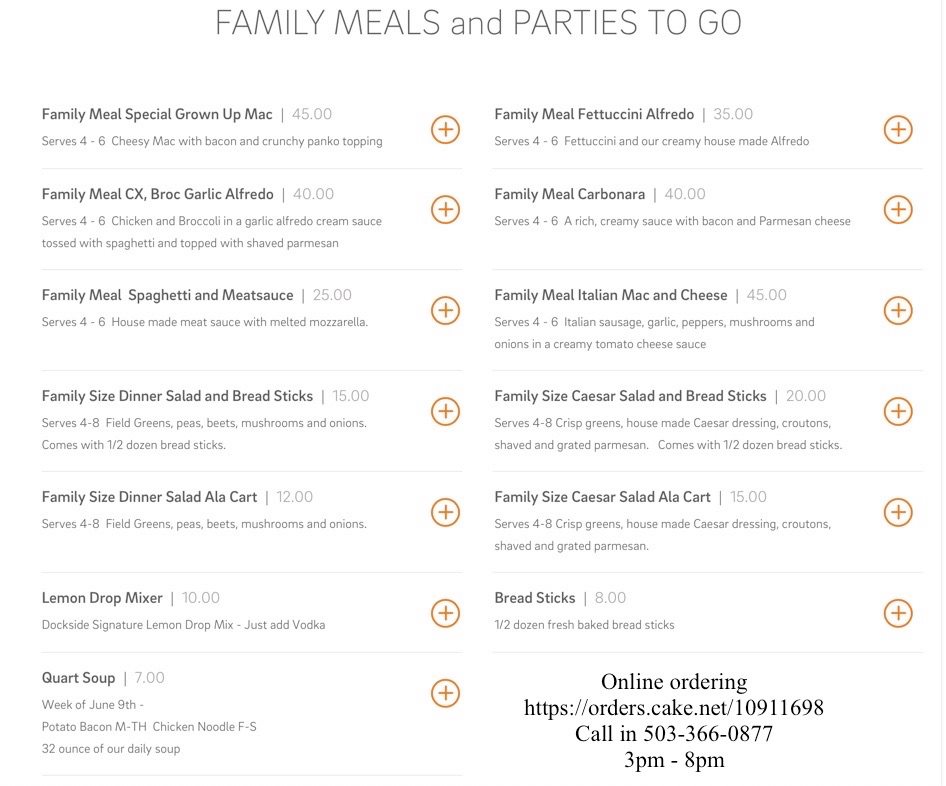Add Family Size Dinner Salad and Bread Sticks

(445, 411)
